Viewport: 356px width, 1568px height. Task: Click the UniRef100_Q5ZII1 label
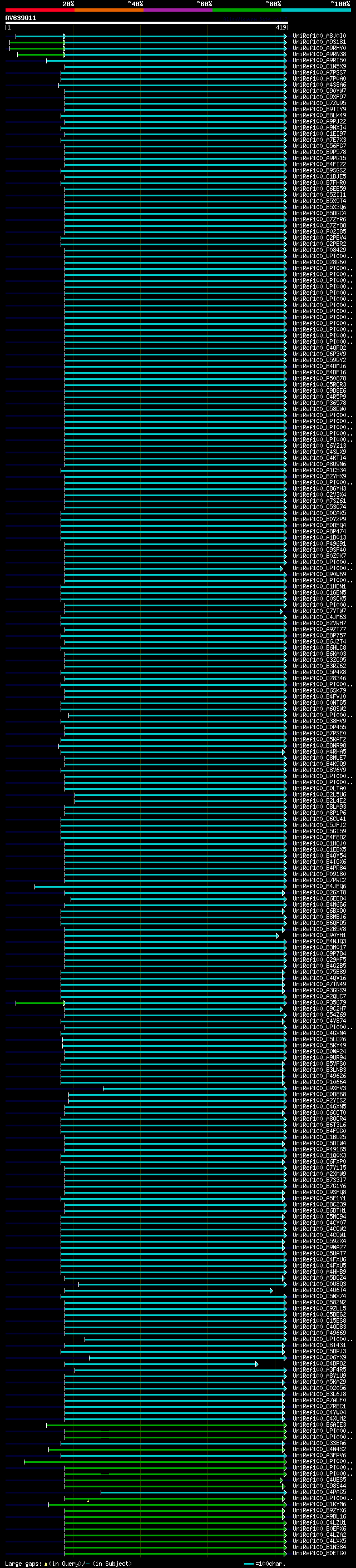point(319,195)
